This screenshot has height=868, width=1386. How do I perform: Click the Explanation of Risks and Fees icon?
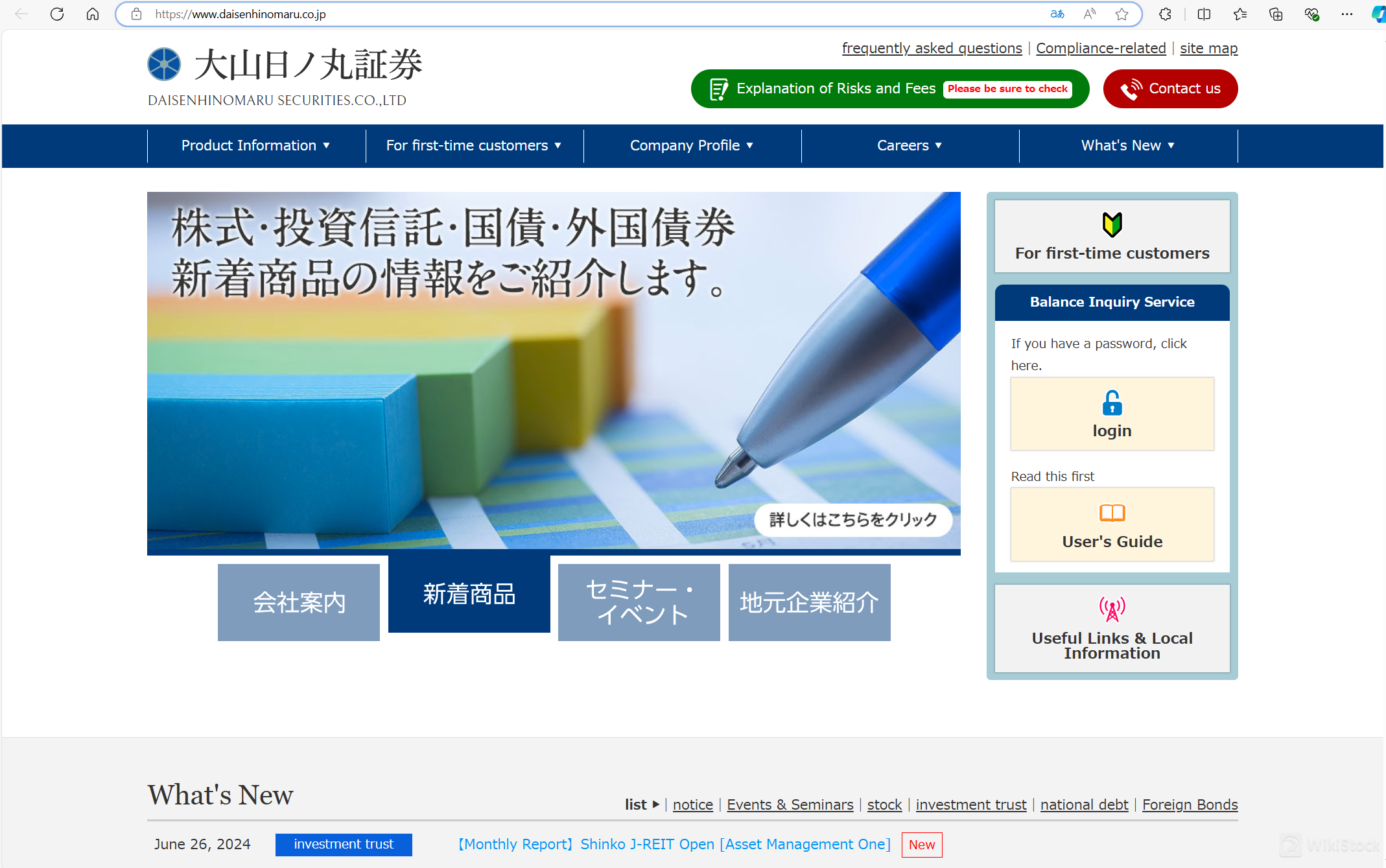pos(717,88)
